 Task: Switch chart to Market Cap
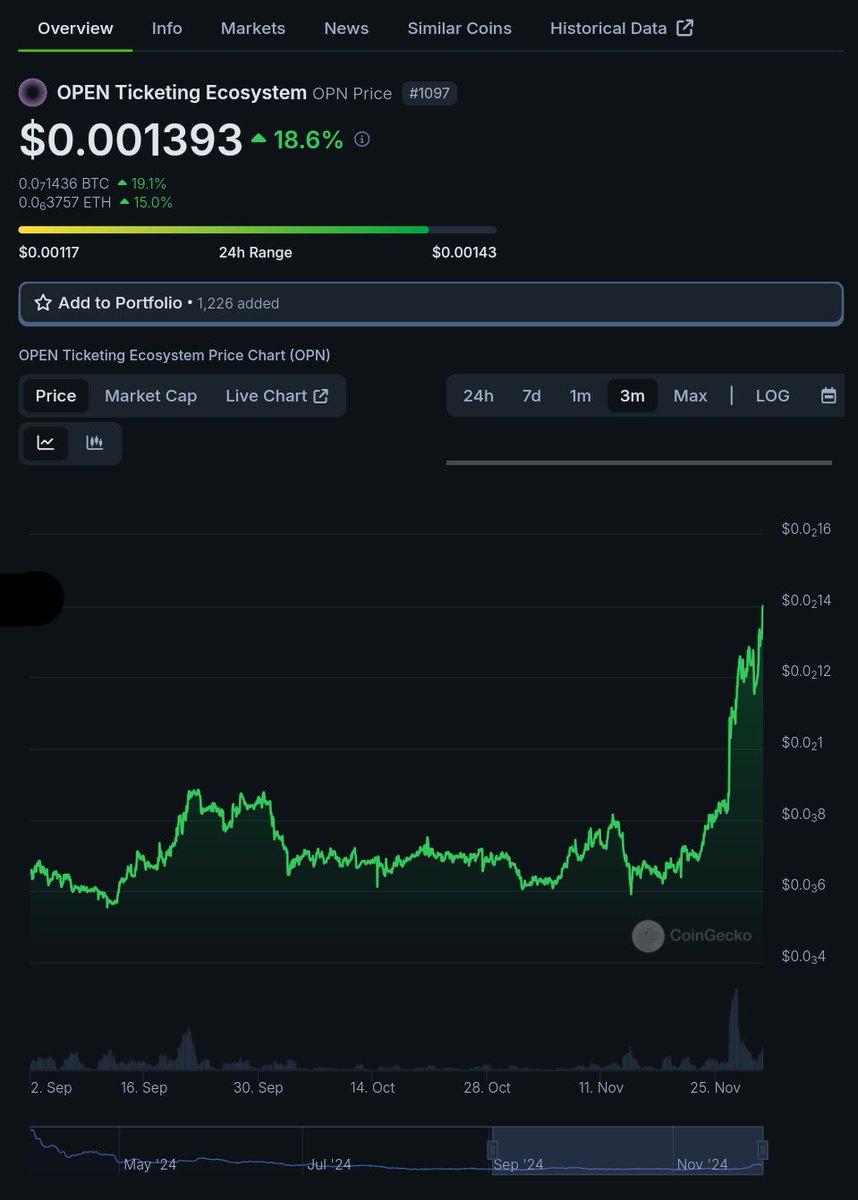pos(151,396)
